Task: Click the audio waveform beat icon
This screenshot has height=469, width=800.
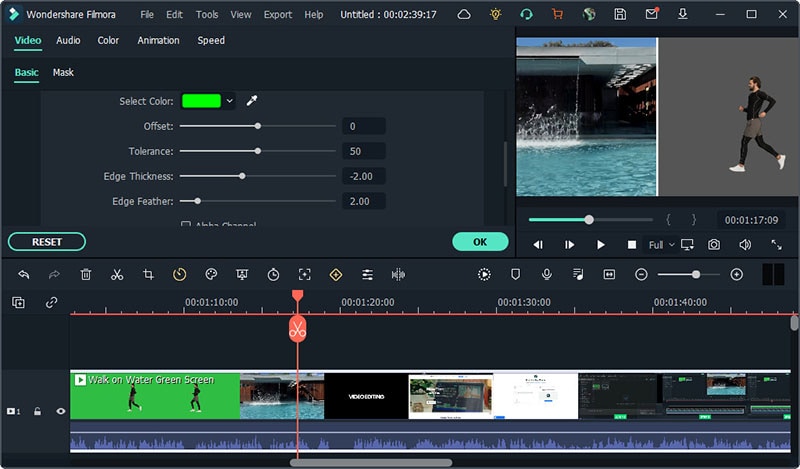Action: pyautogui.click(x=398, y=275)
